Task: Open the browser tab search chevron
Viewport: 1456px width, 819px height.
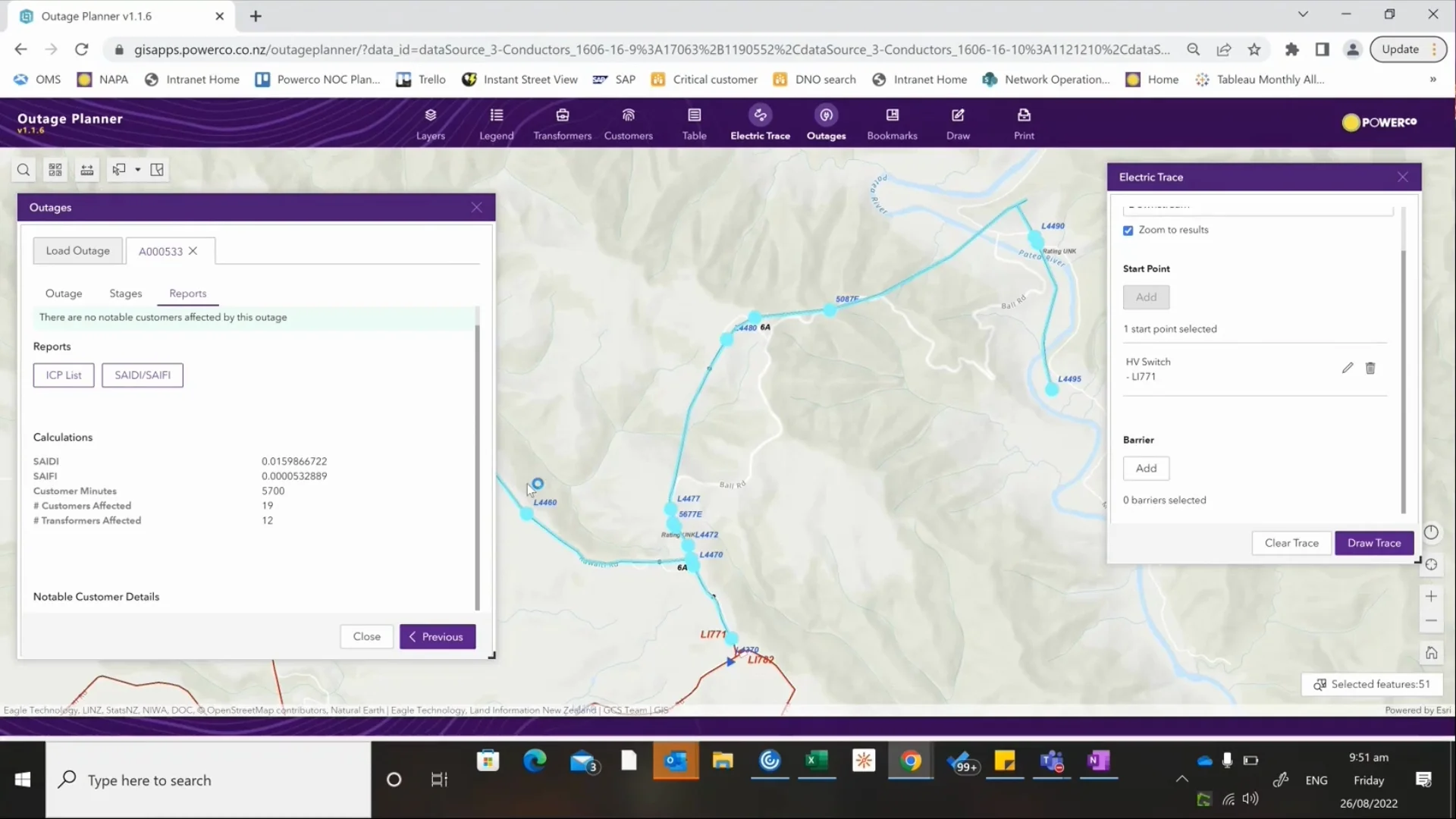Action: tap(1304, 14)
